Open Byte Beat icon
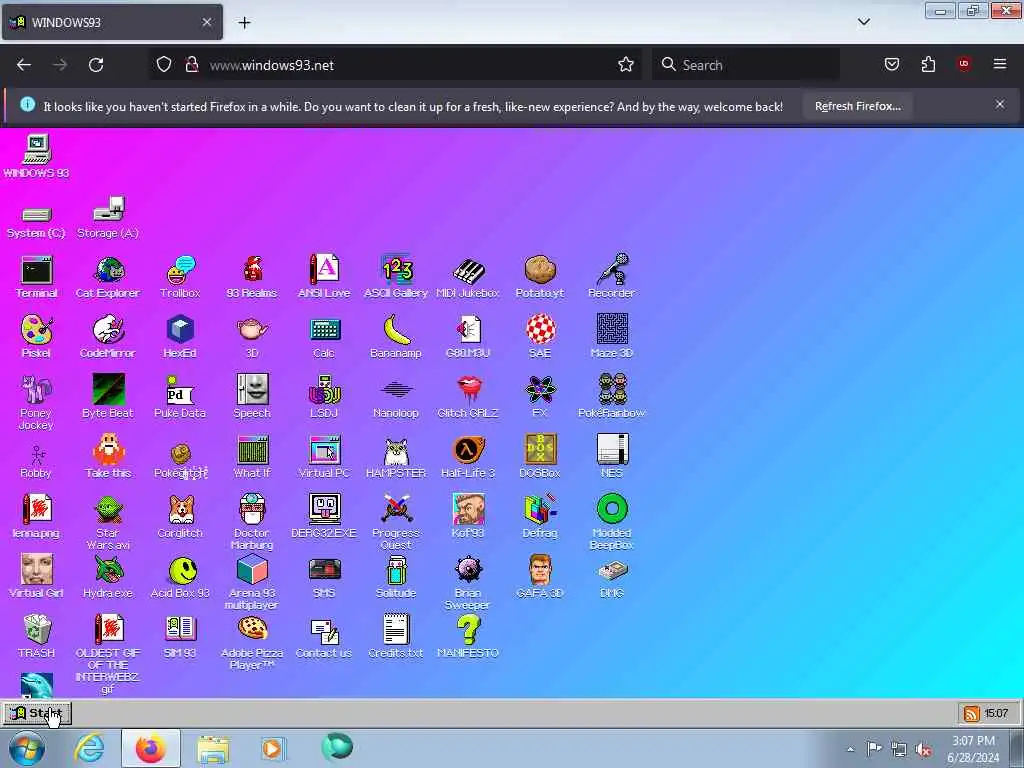Screen dimensions: 1024x768 coord(108,396)
